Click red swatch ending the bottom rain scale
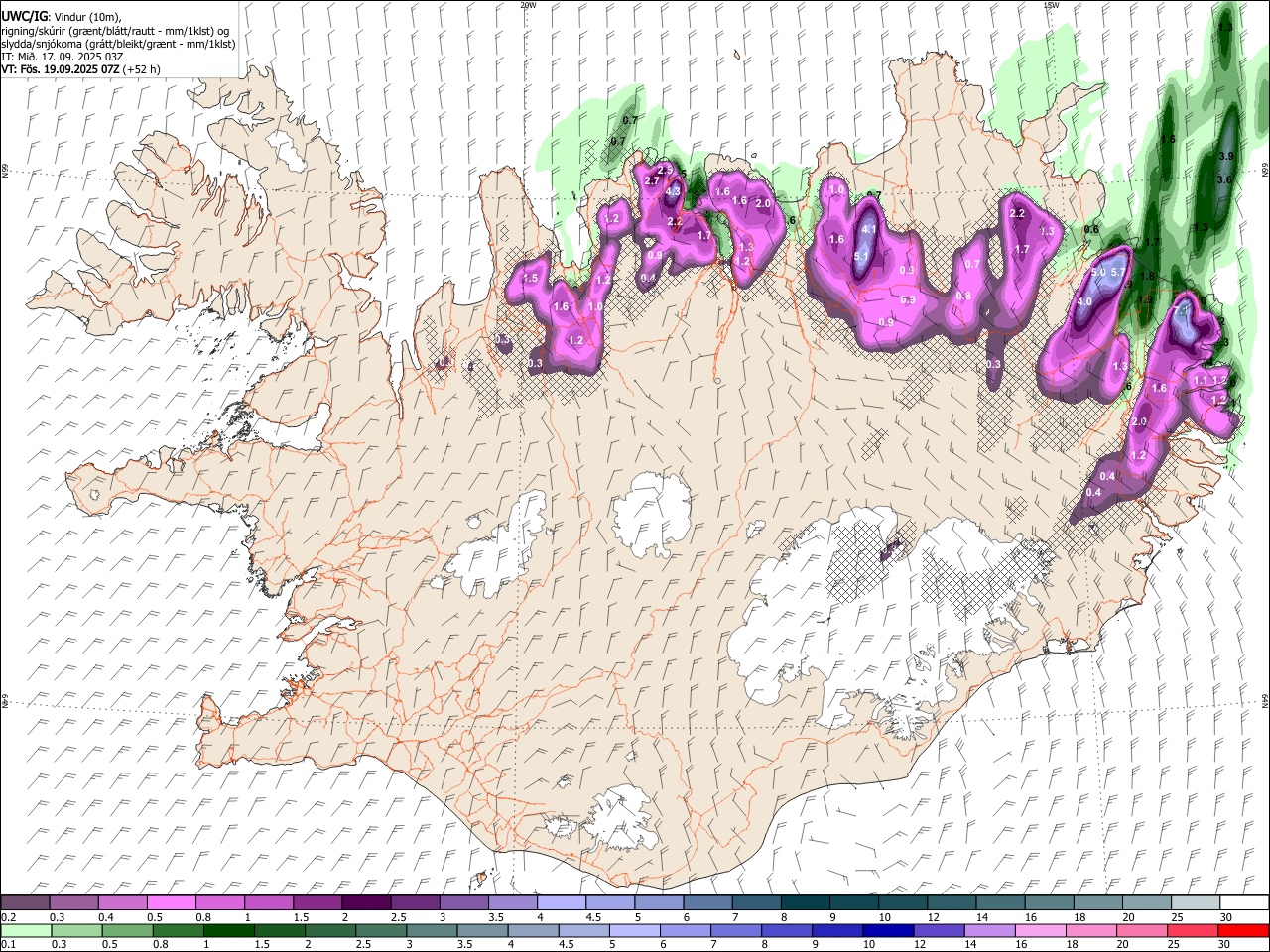Screen dimensions: 1270x952 pyautogui.click(x=1243, y=930)
